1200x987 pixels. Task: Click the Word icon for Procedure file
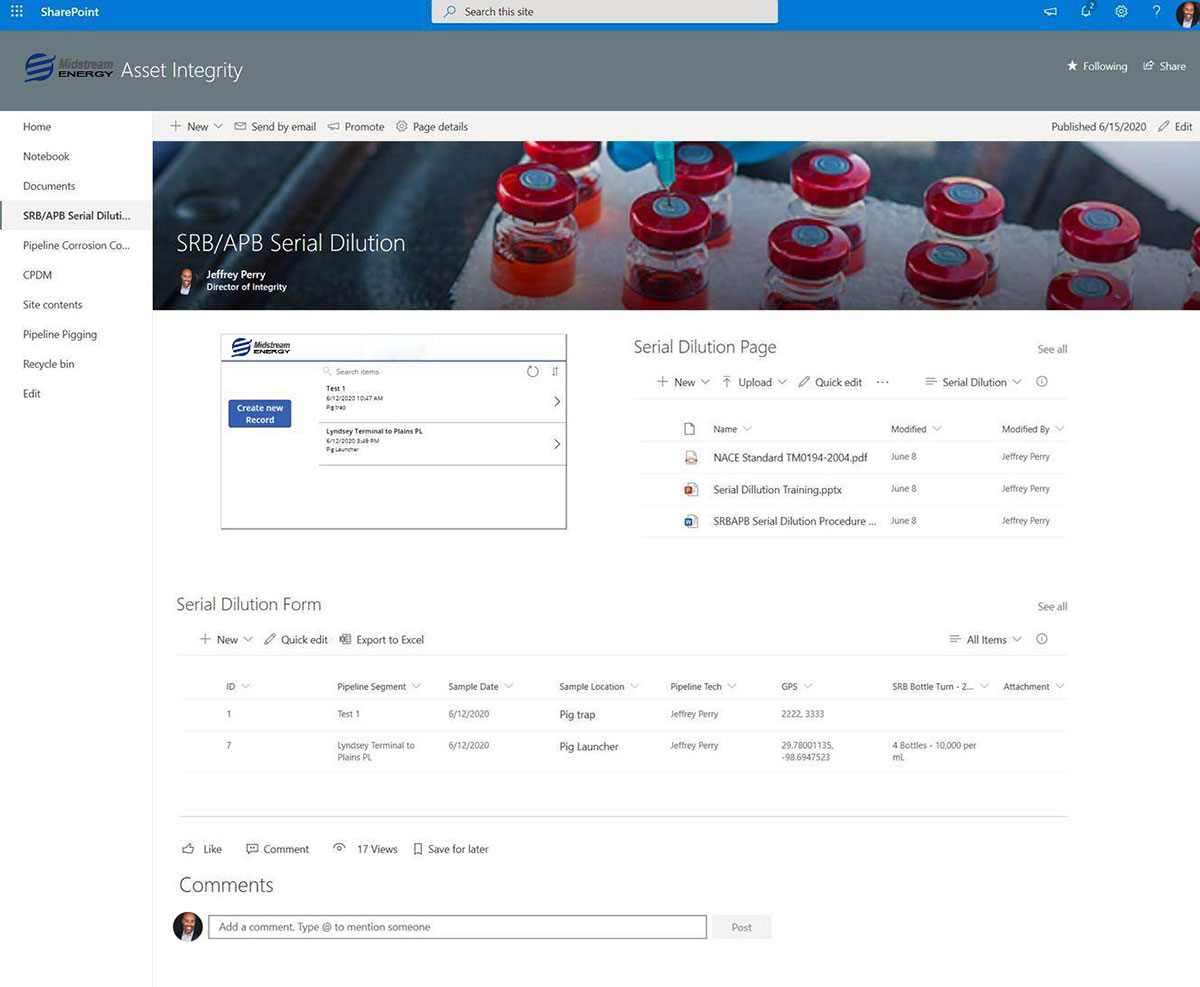(x=690, y=521)
